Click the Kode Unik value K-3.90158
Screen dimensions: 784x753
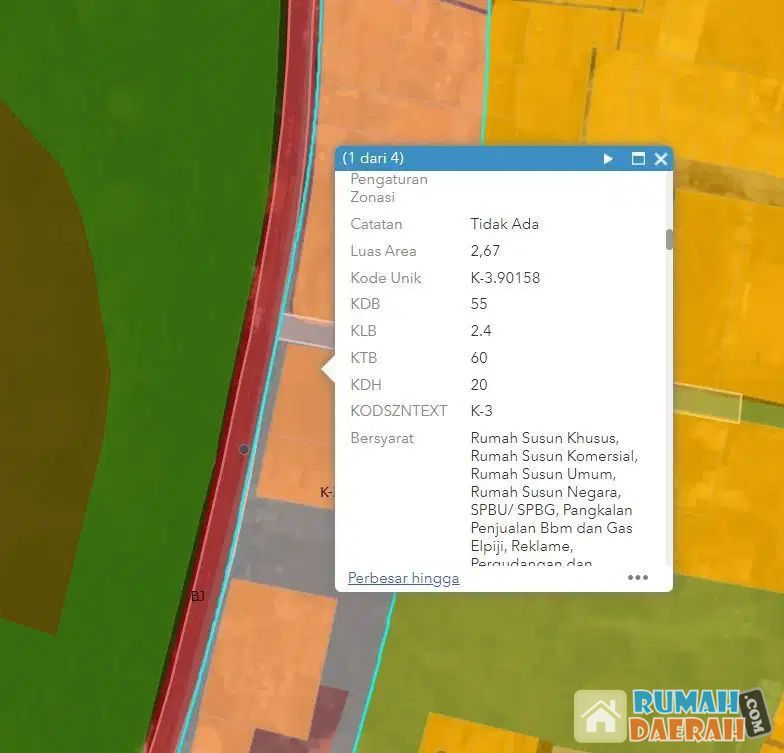[x=505, y=278]
